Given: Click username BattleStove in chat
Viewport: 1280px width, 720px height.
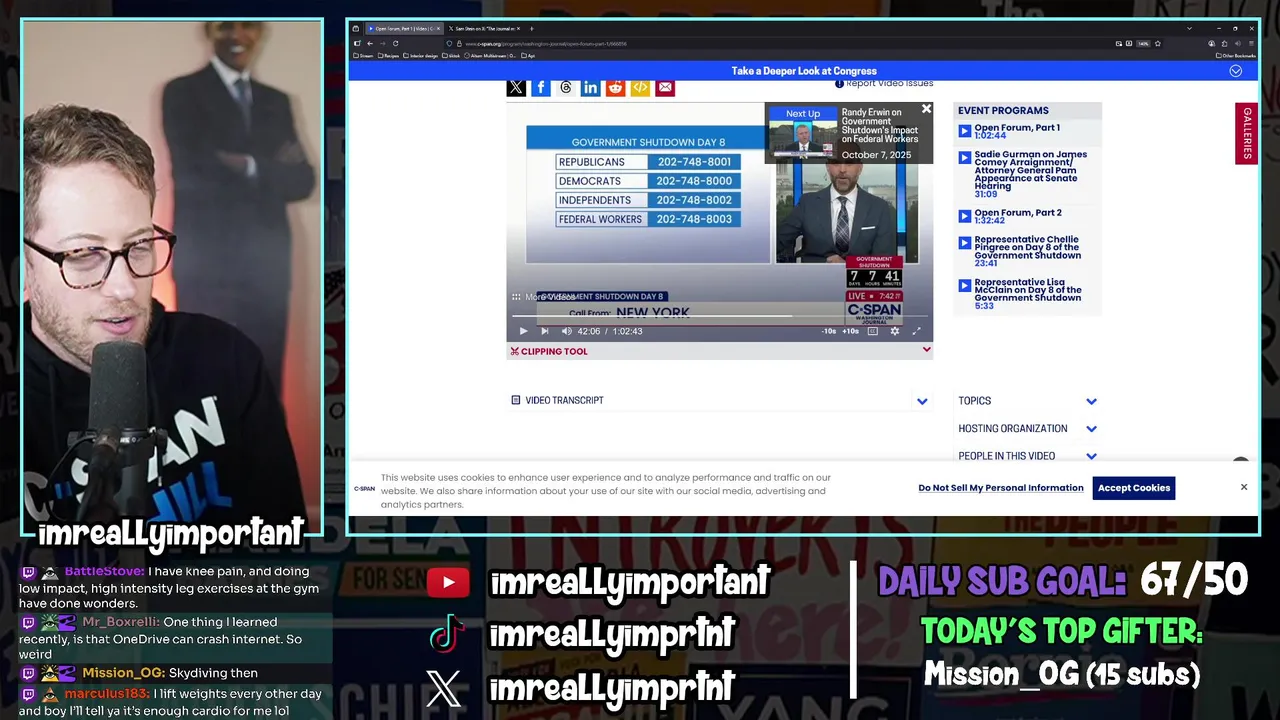Looking at the screenshot, I should pos(104,571).
